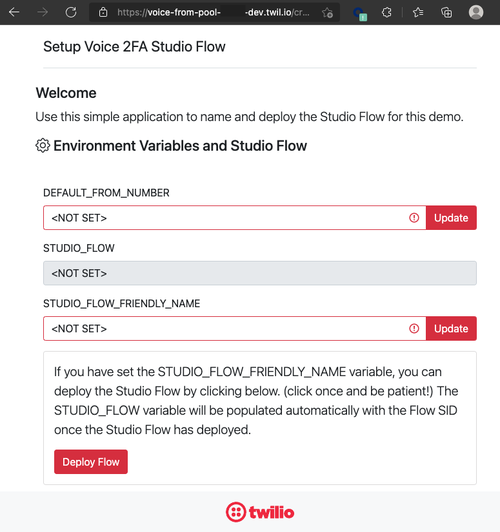Go back to the previous page
The image size is (500, 532).
[14, 13]
